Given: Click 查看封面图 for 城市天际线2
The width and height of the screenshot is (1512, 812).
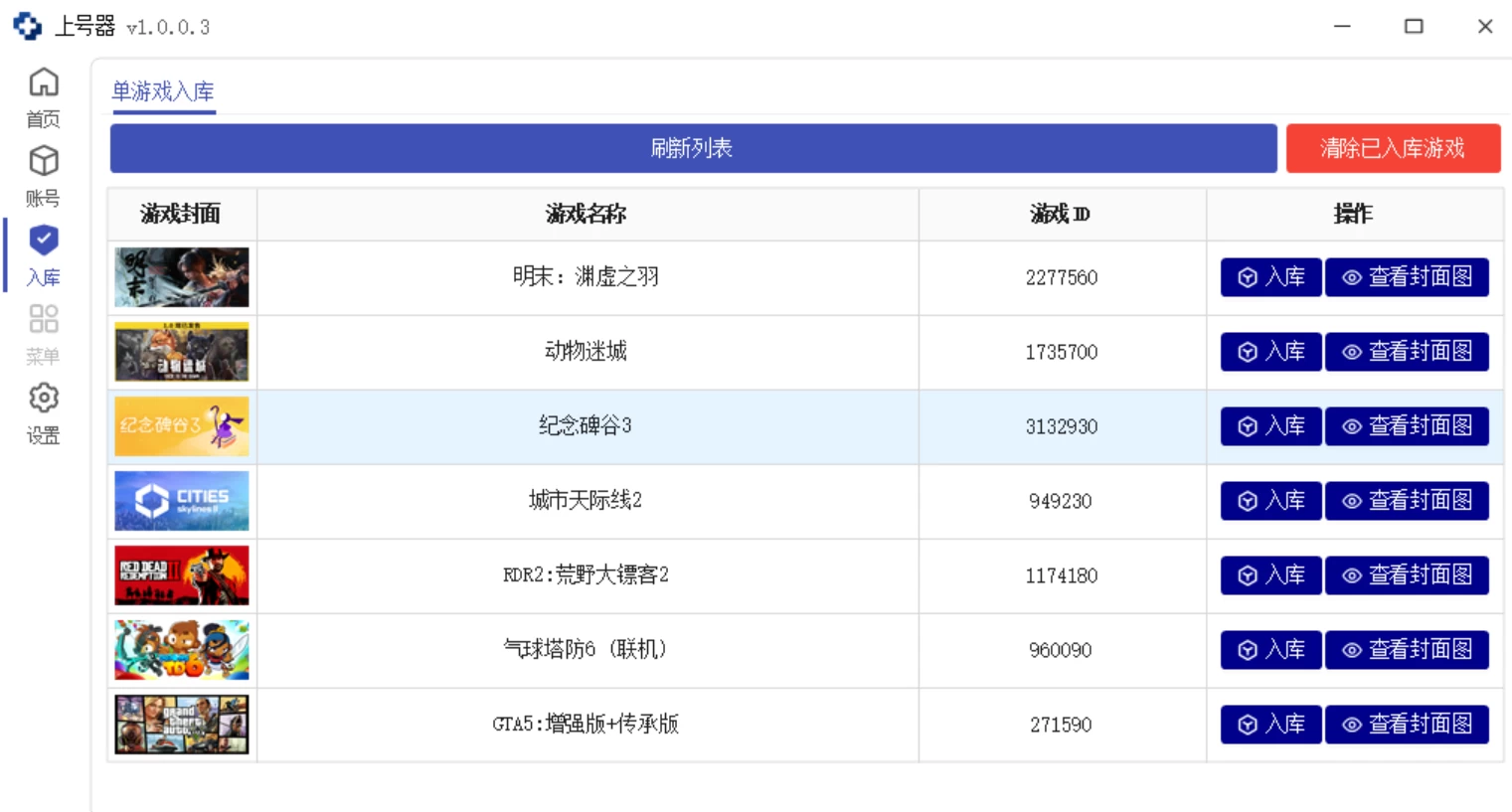Looking at the screenshot, I should tap(1407, 501).
